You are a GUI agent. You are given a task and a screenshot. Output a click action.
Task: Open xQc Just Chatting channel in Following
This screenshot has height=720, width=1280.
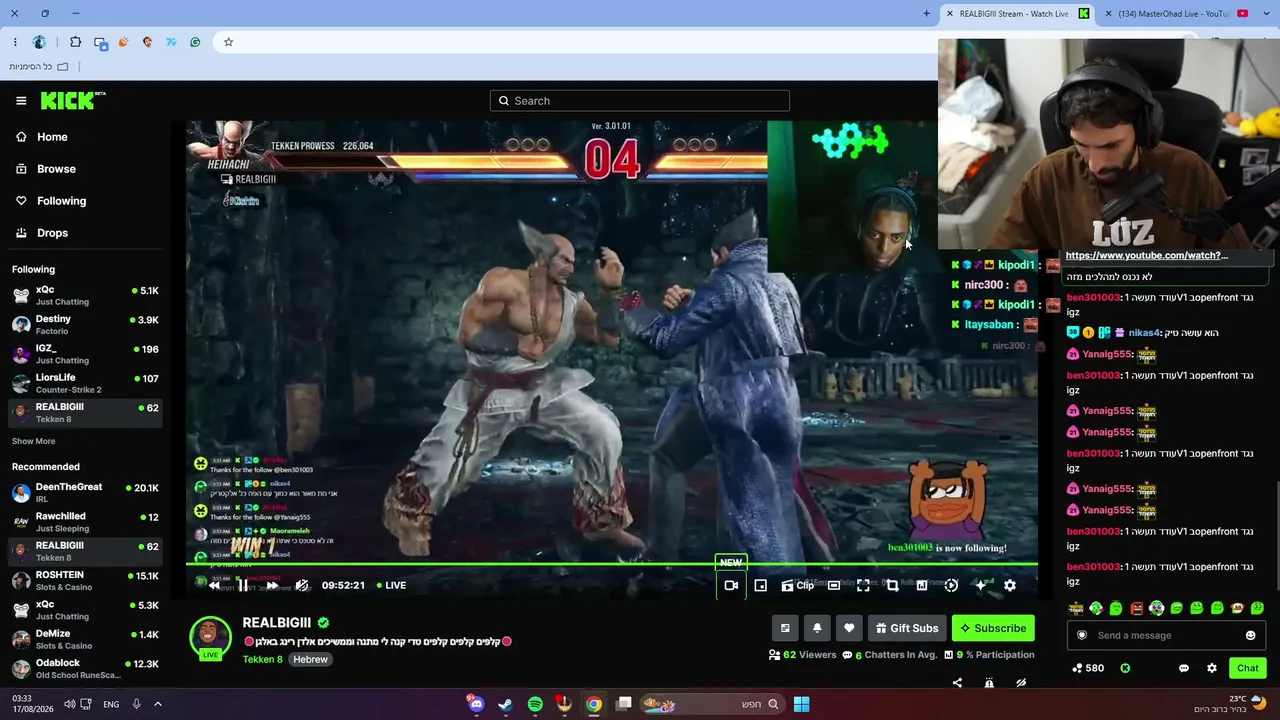click(x=85, y=295)
